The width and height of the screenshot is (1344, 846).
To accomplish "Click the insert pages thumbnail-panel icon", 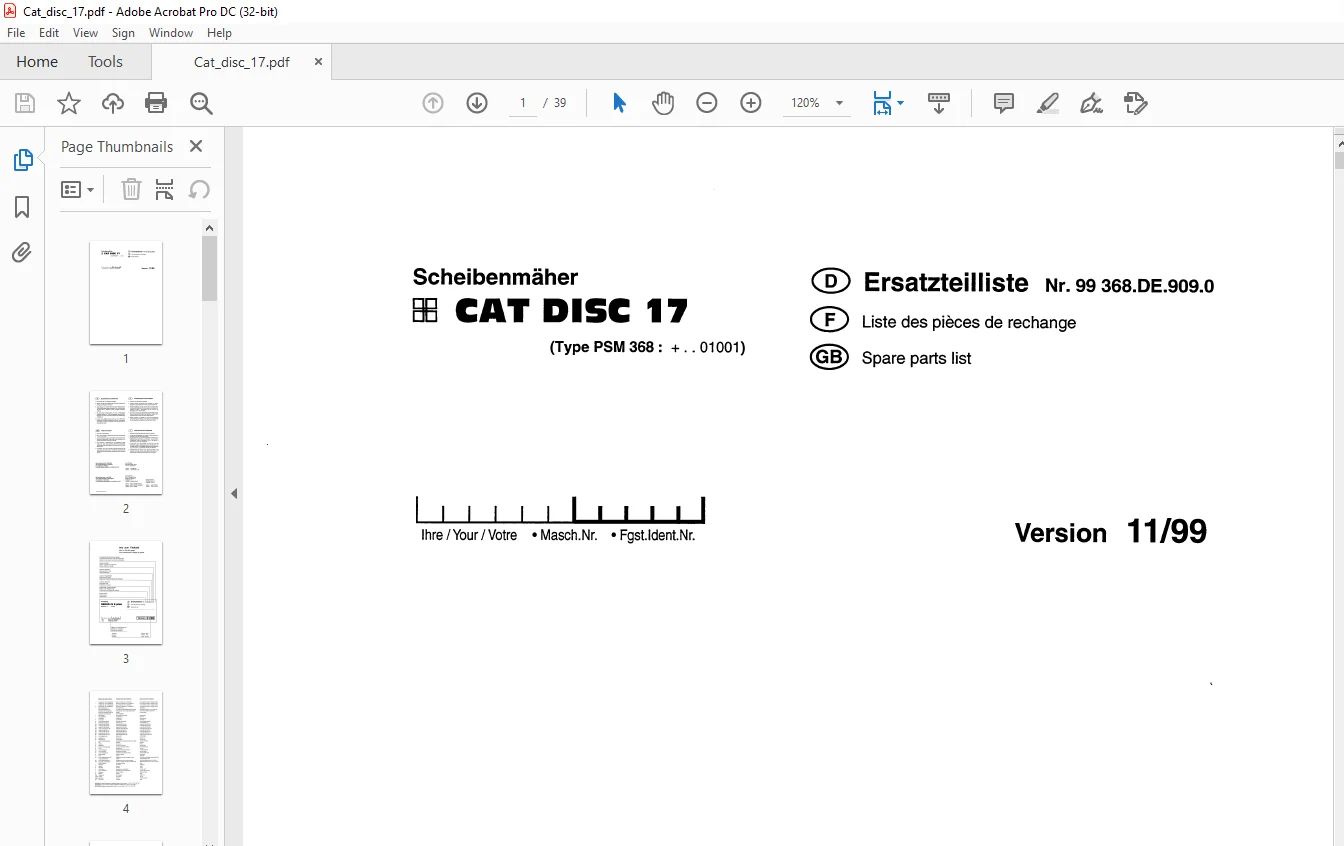I will click(x=165, y=189).
